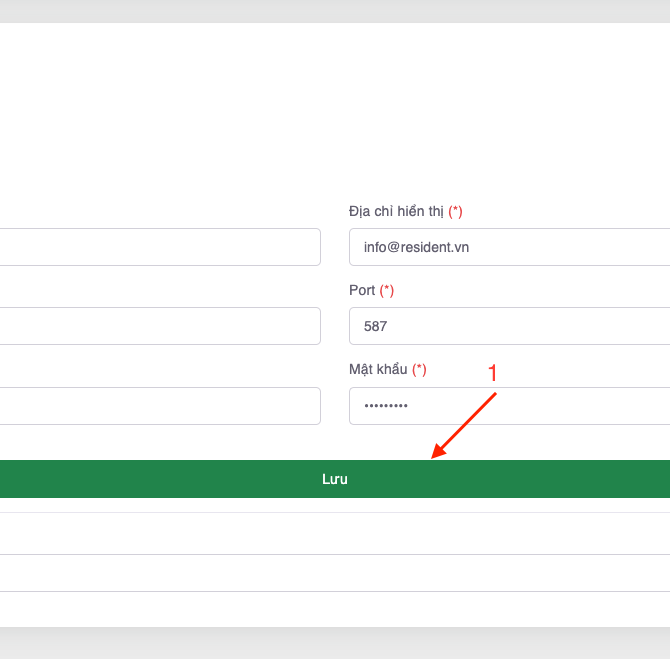Click the empty field left of Mật khẩu

click(x=160, y=406)
